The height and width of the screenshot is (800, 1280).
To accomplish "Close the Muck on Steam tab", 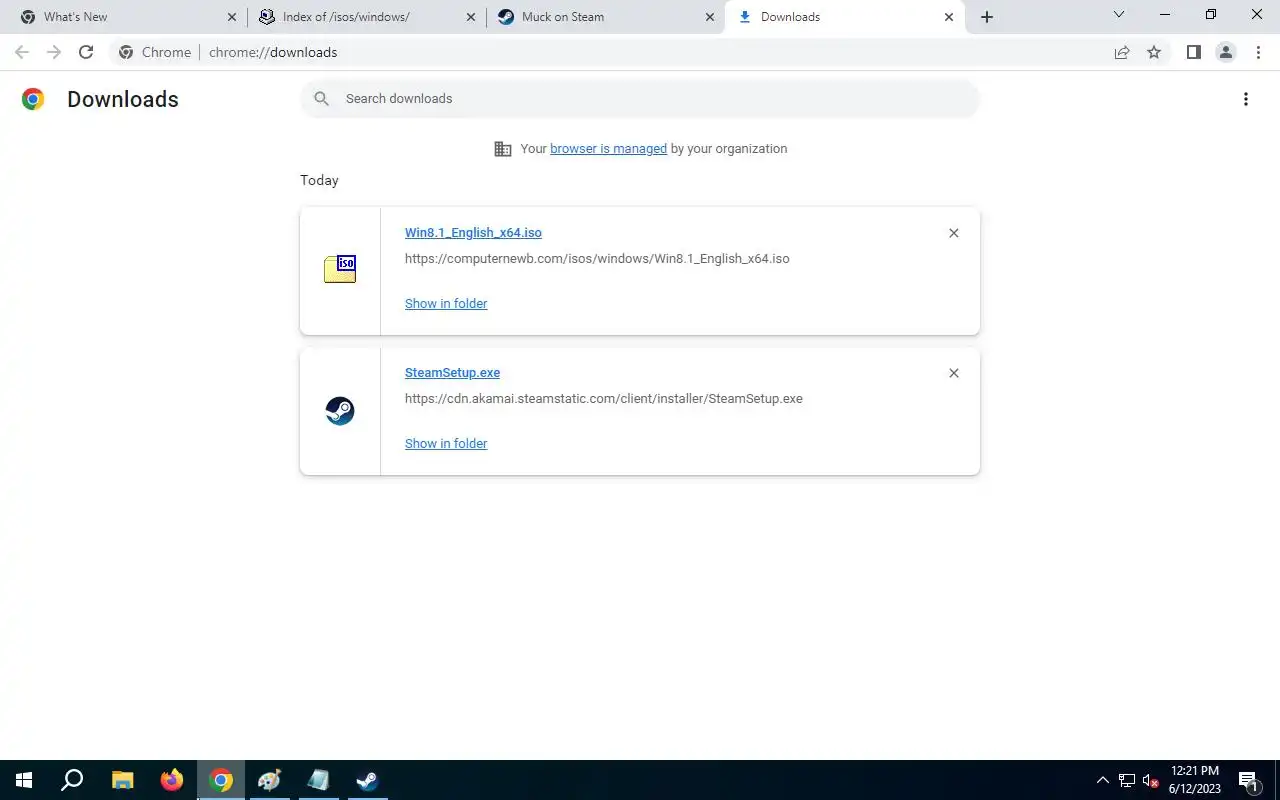I will [710, 17].
